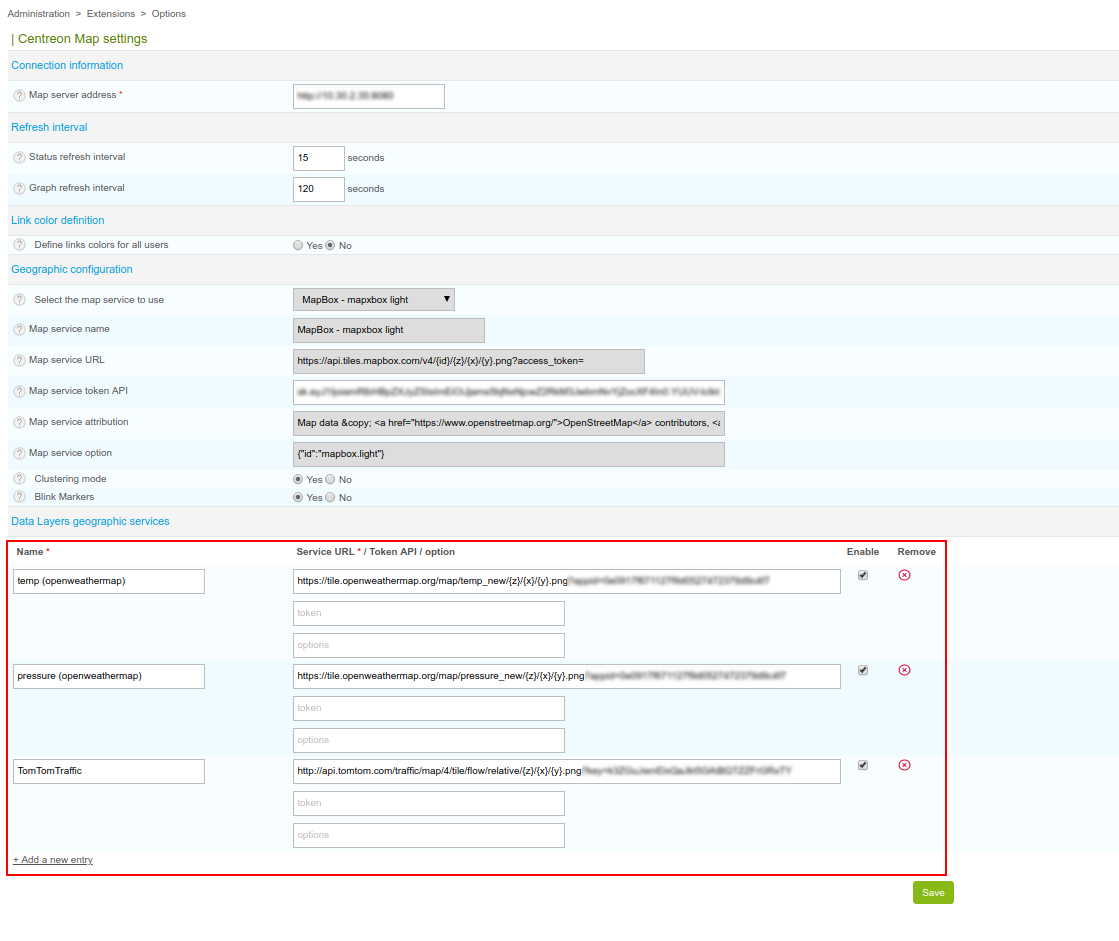This screenshot has height=941, width=1119.
Task: Go to Administration in the breadcrumb
Action: point(39,14)
